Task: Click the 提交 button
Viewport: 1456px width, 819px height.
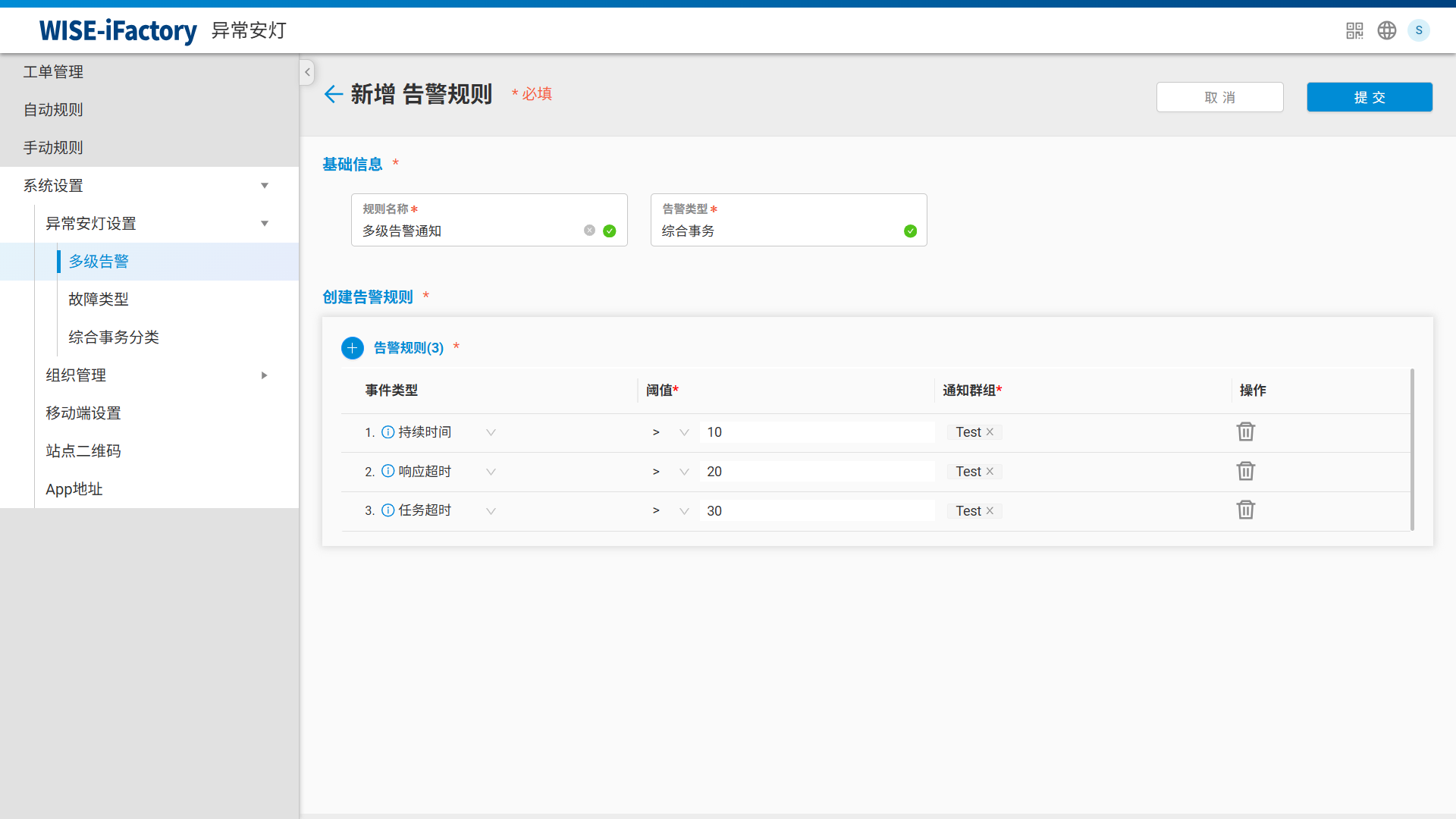Action: click(x=1370, y=97)
